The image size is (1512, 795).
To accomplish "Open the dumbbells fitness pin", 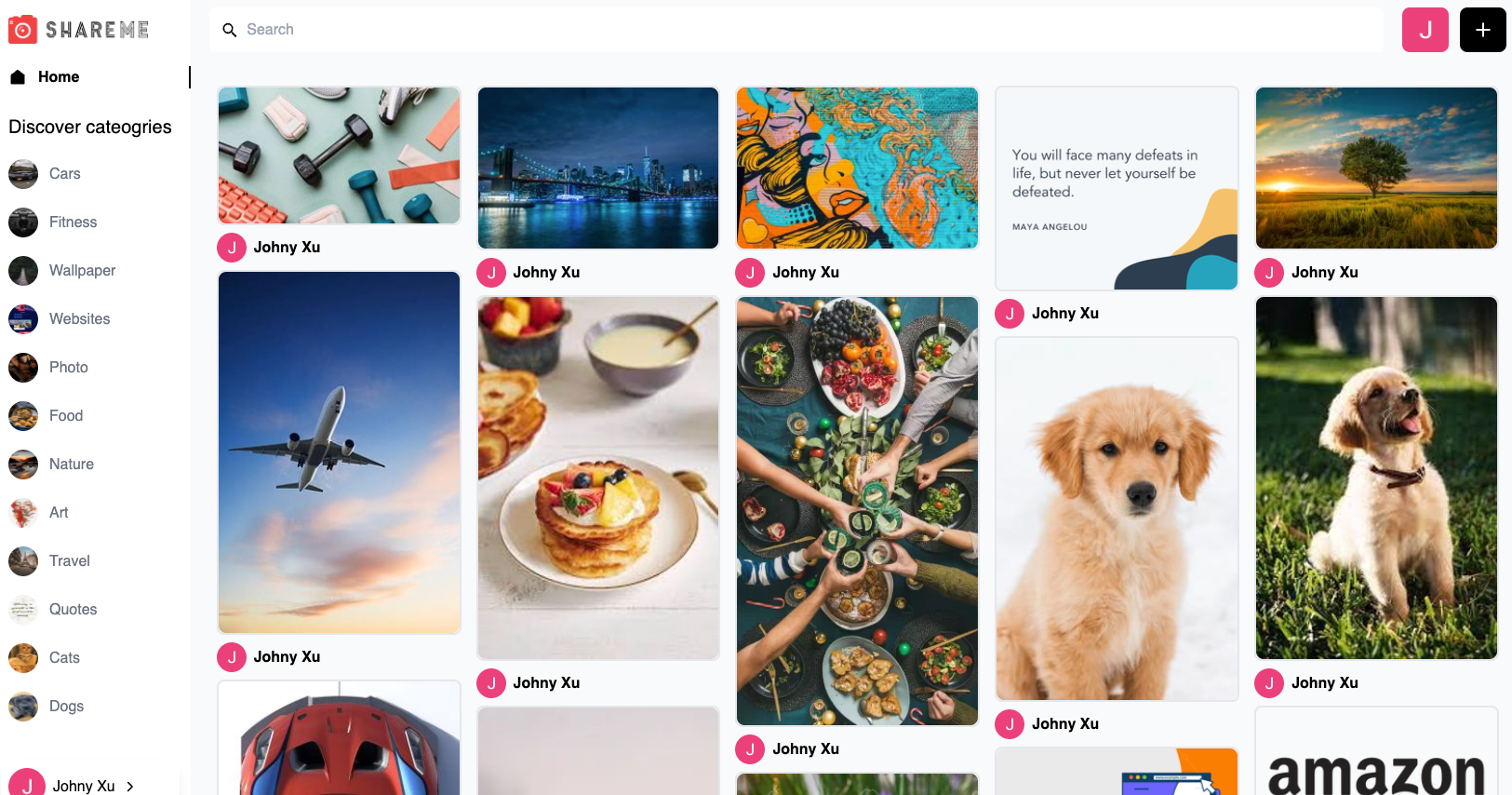I will click(x=340, y=155).
